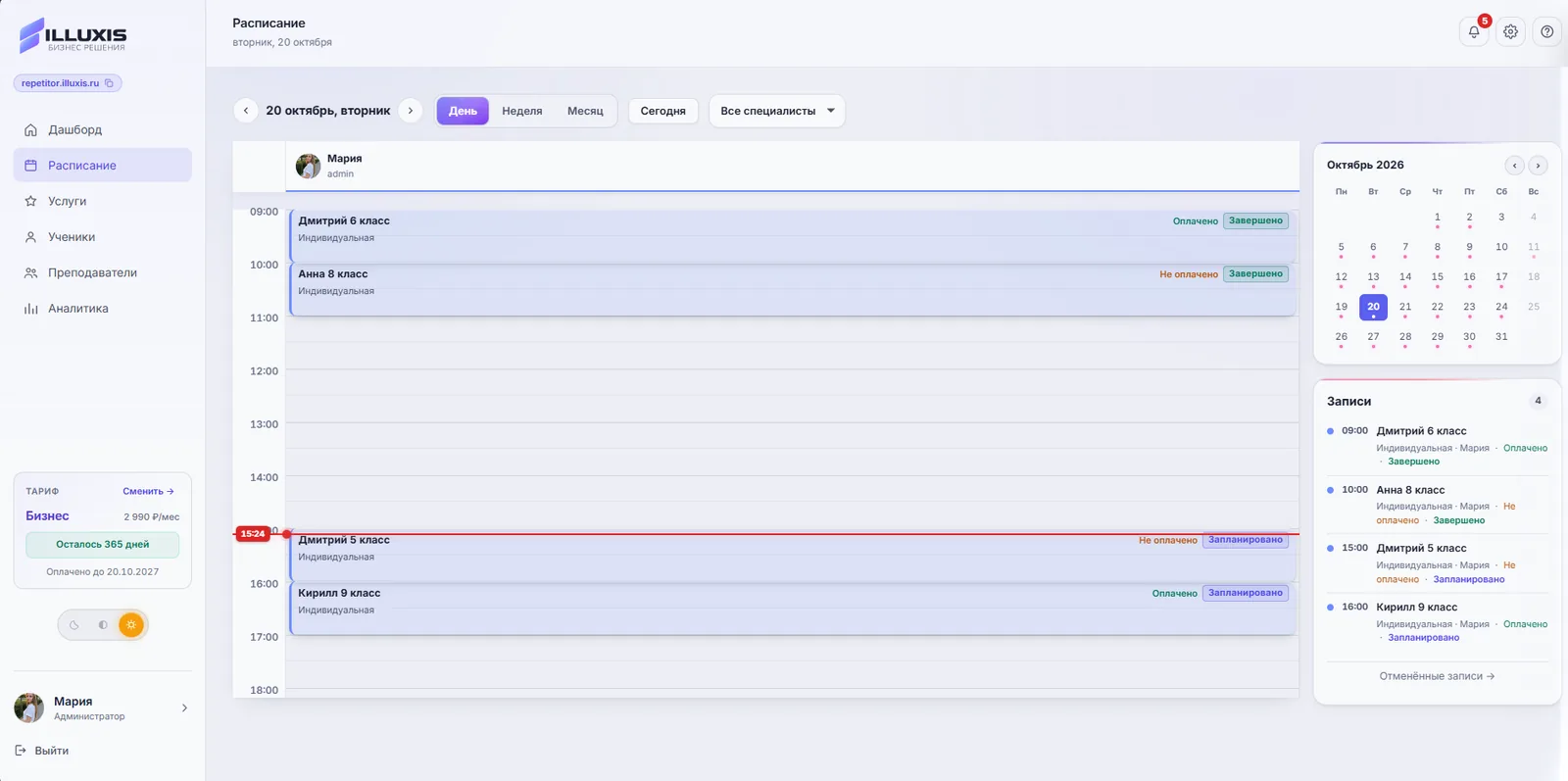Switch to День view tab
The height and width of the screenshot is (781, 1568).
463,111
